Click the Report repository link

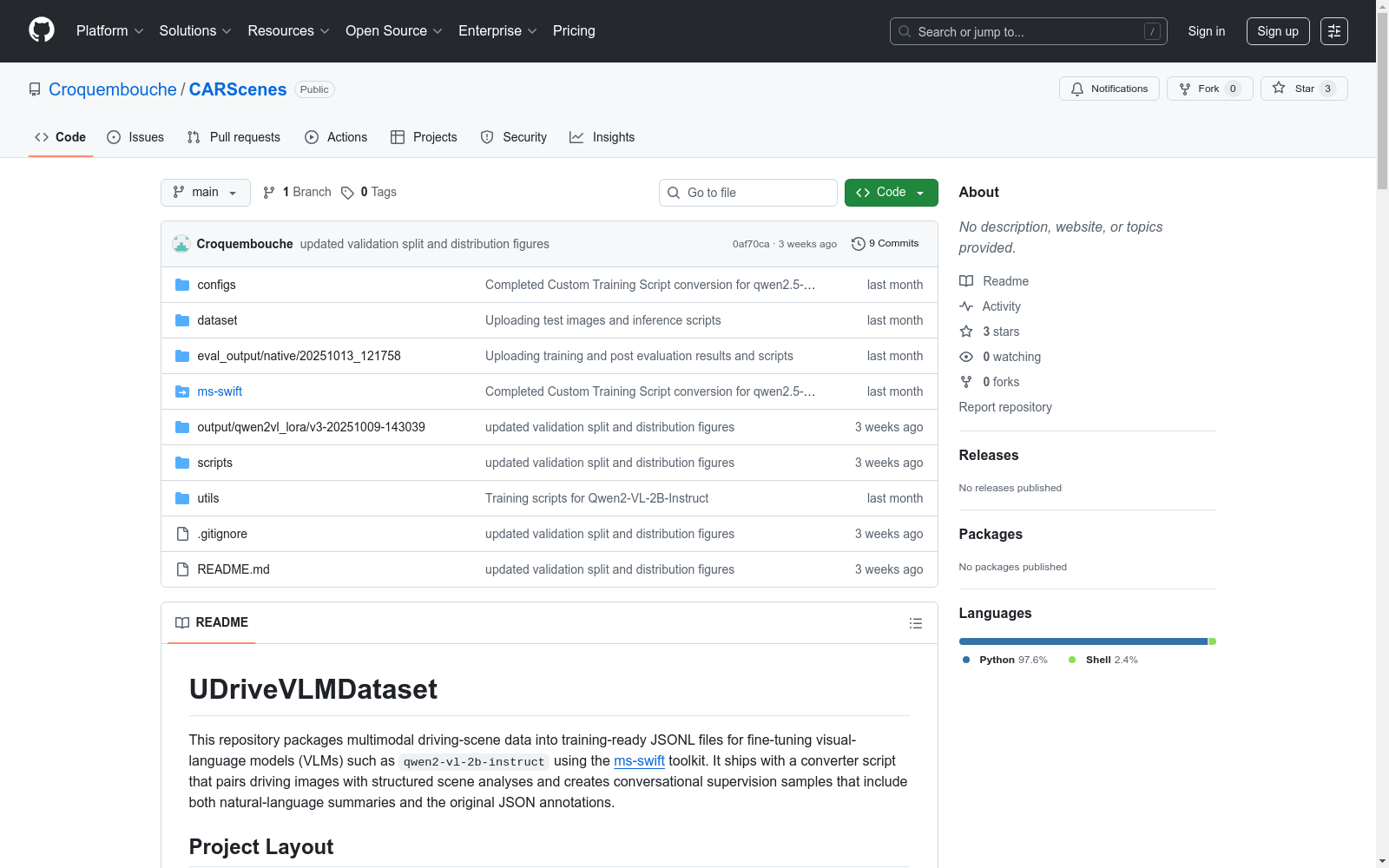point(1005,407)
